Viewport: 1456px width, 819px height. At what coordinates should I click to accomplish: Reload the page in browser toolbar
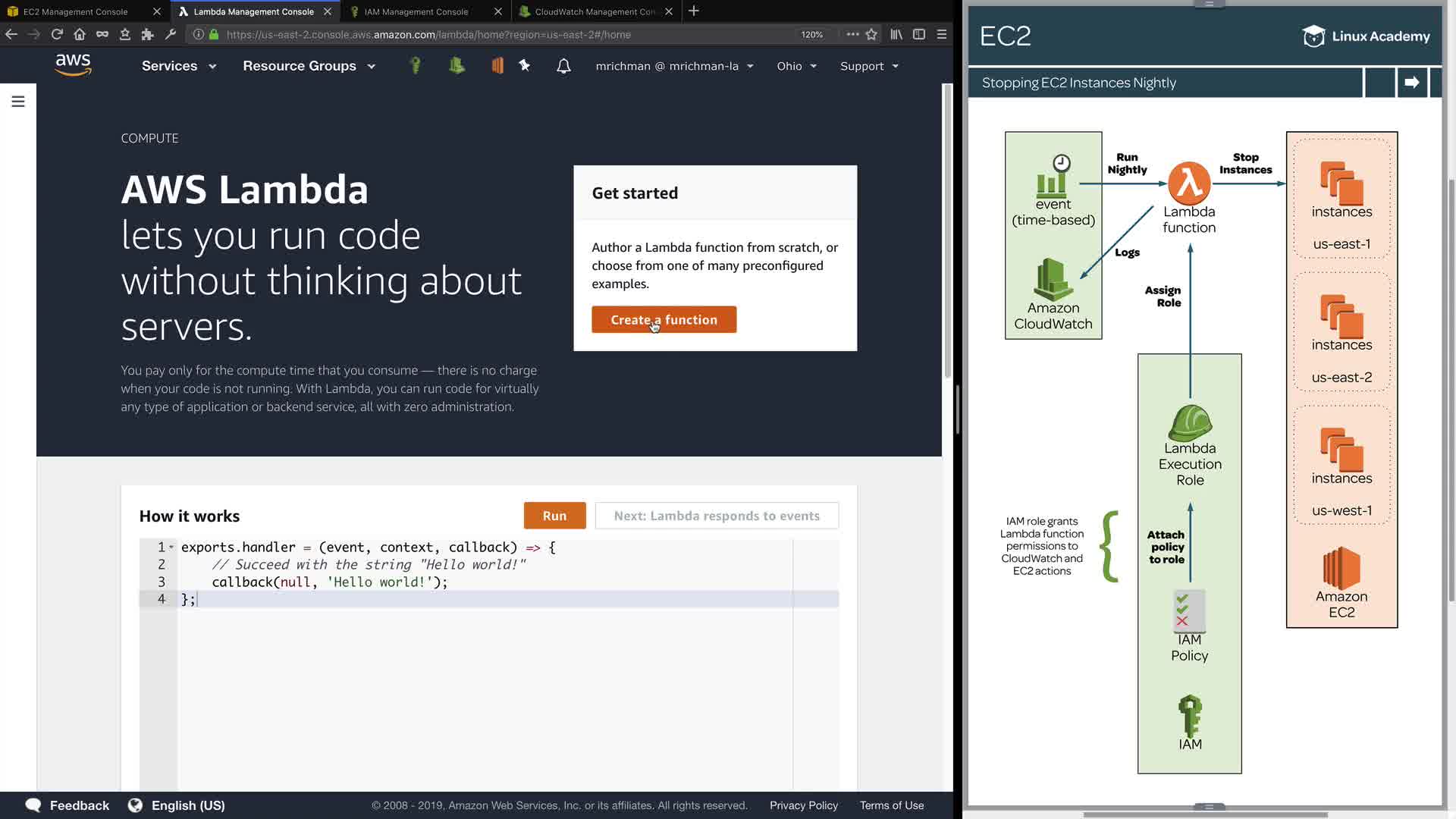coord(57,34)
